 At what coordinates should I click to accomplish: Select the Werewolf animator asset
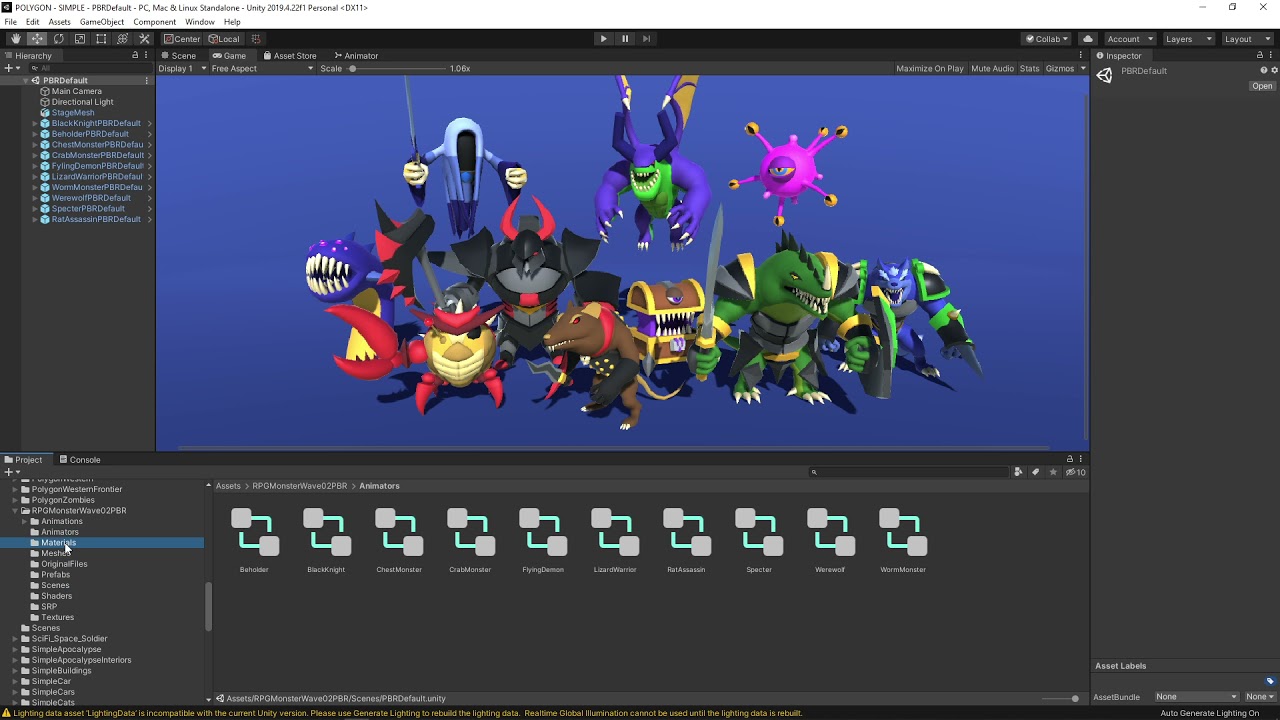coord(830,541)
